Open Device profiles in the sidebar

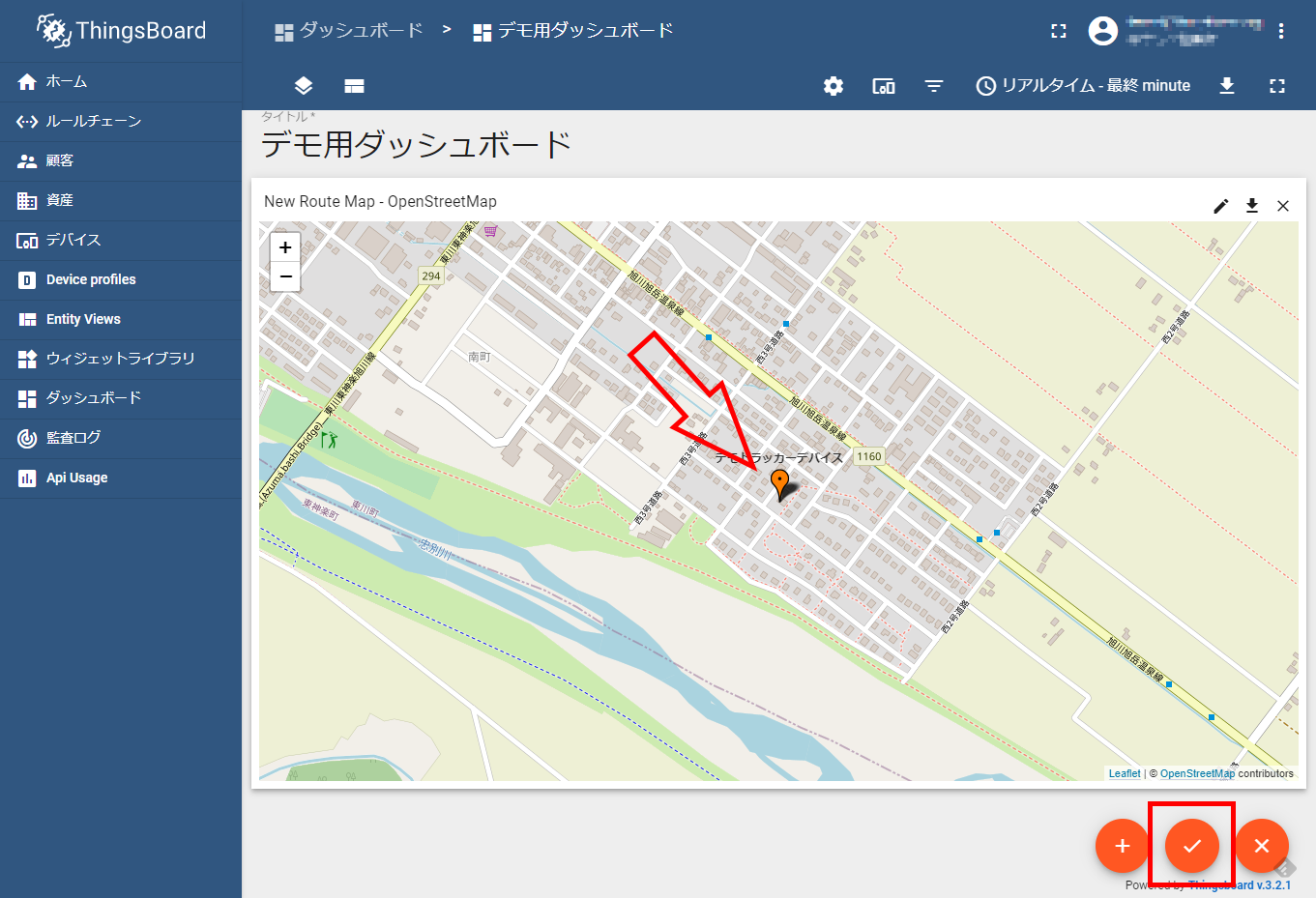pyautogui.click(x=121, y=280)
